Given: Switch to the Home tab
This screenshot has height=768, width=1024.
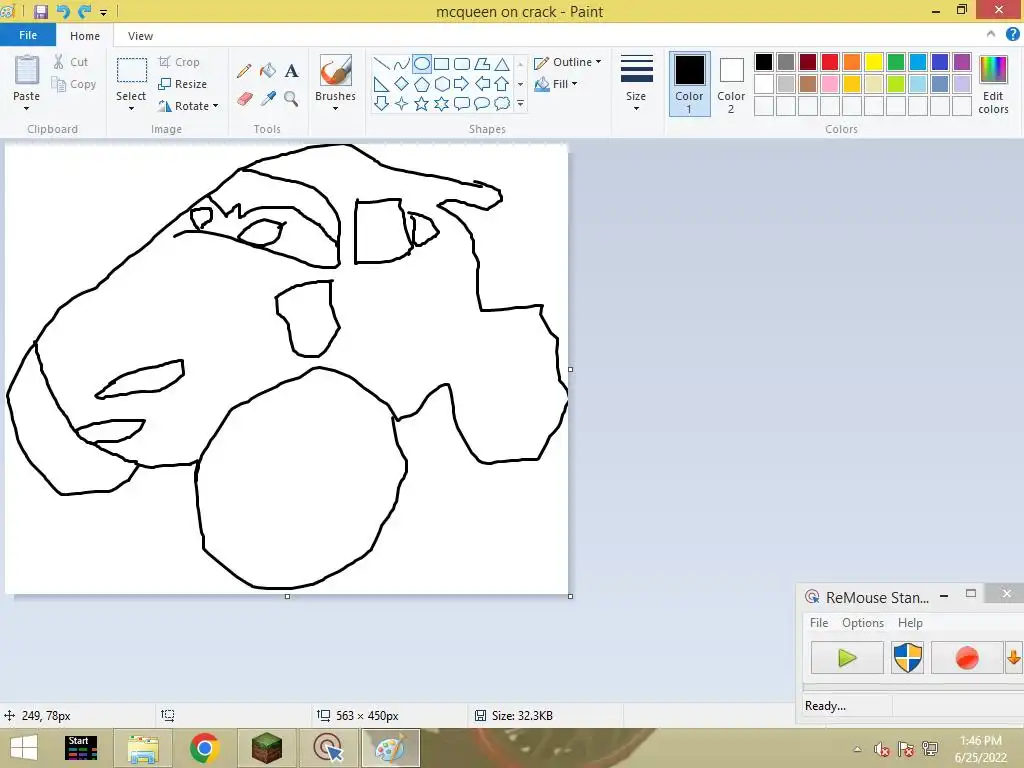Looking at the screenshot, I should tap(85, 36).
